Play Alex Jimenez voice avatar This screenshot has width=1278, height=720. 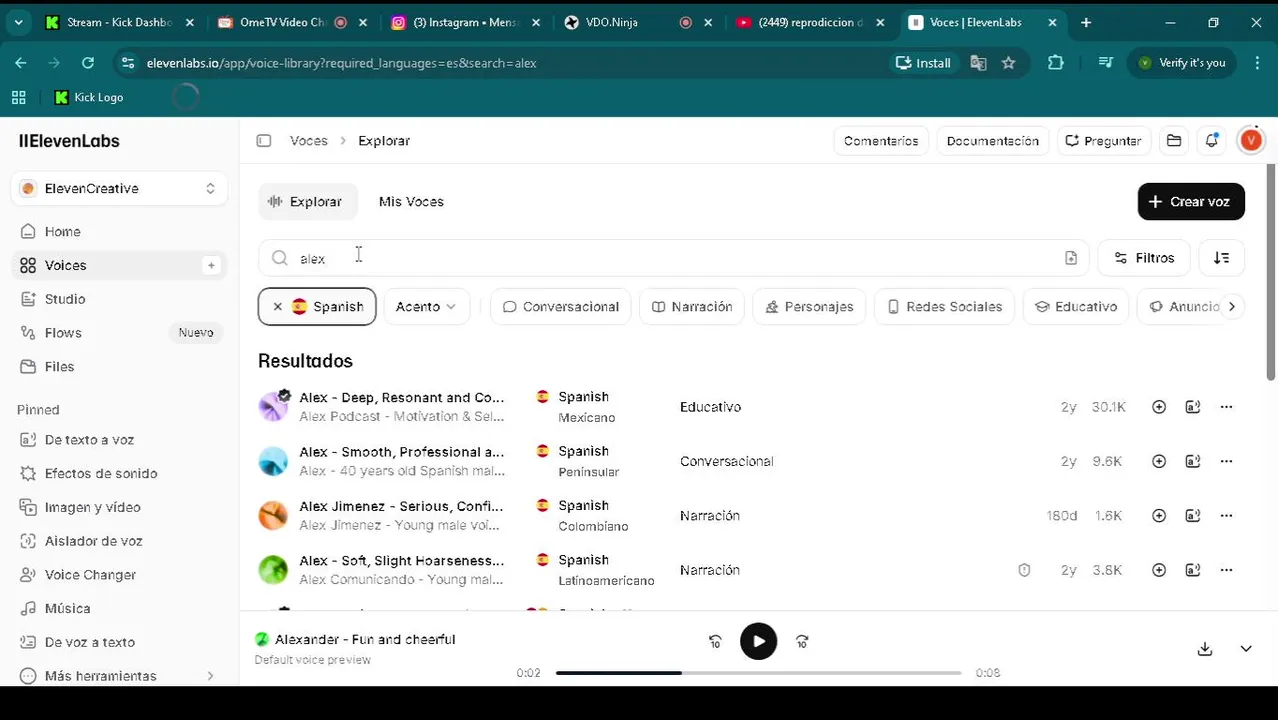pyautogui.click(x=273, y=516)
